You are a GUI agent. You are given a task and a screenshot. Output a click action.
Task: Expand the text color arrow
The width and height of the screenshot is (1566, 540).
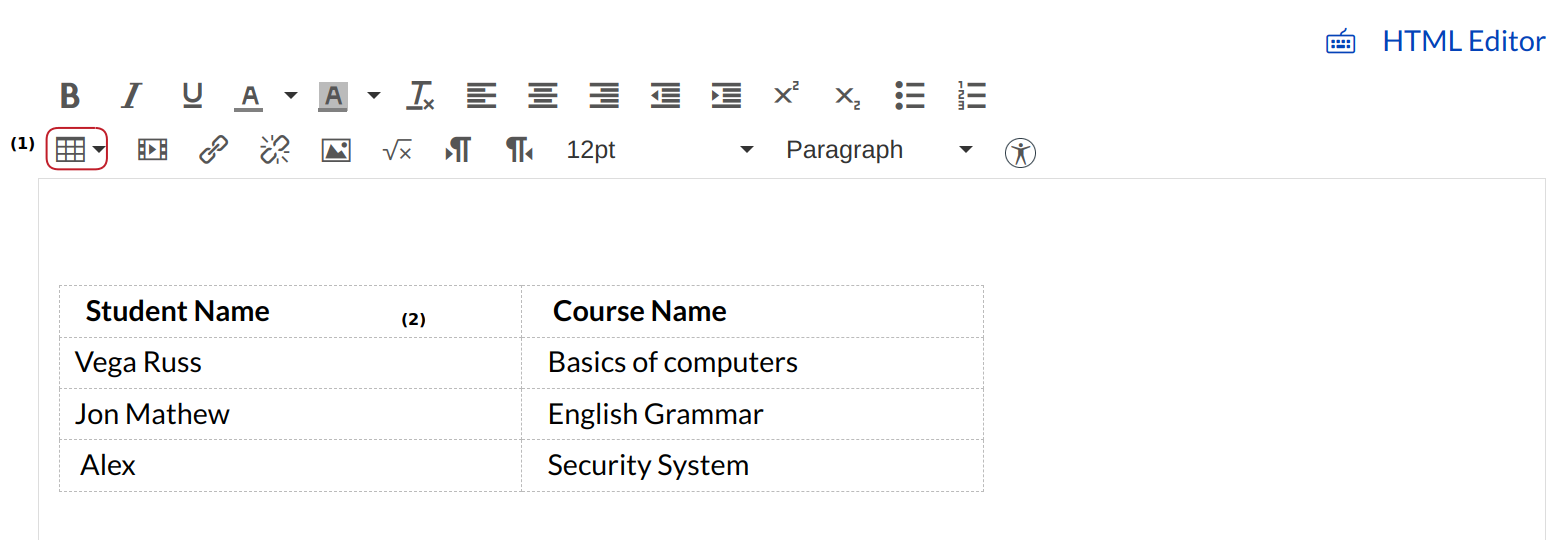[x=291, y=96]
